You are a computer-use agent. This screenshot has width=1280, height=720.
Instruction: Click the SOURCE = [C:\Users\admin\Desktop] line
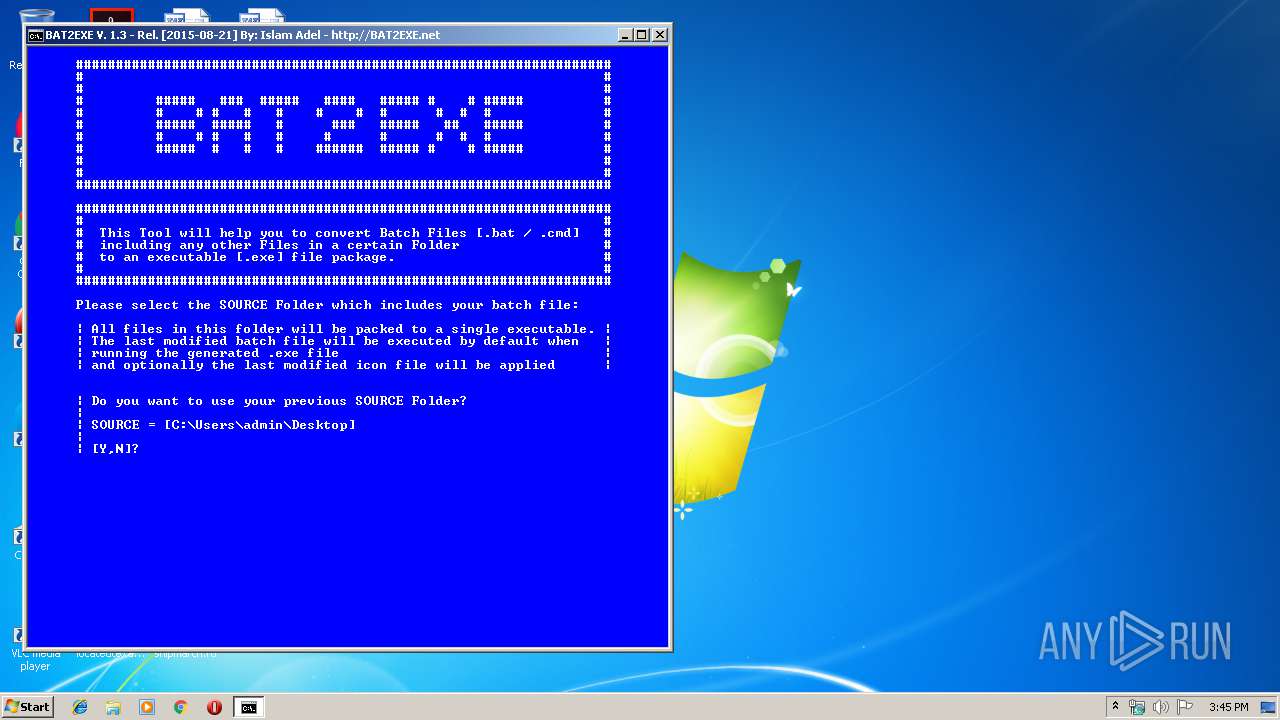point(223,425)
